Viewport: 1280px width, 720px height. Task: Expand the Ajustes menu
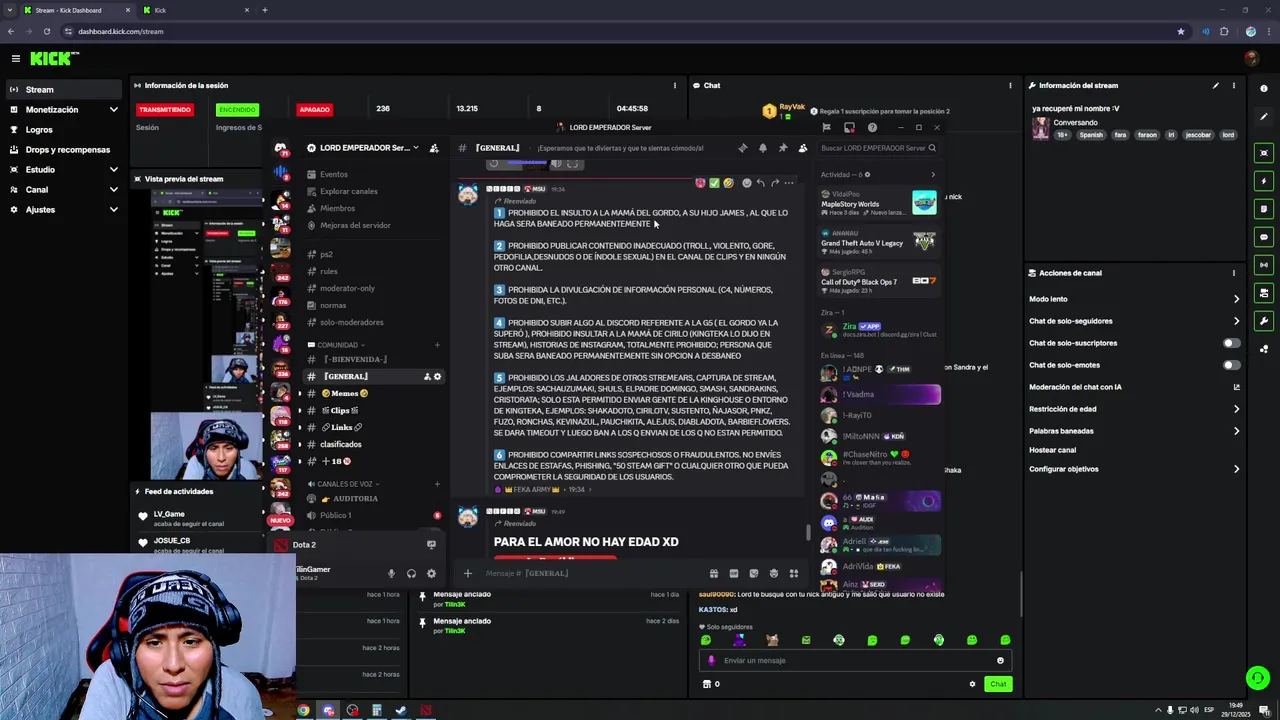64,210
